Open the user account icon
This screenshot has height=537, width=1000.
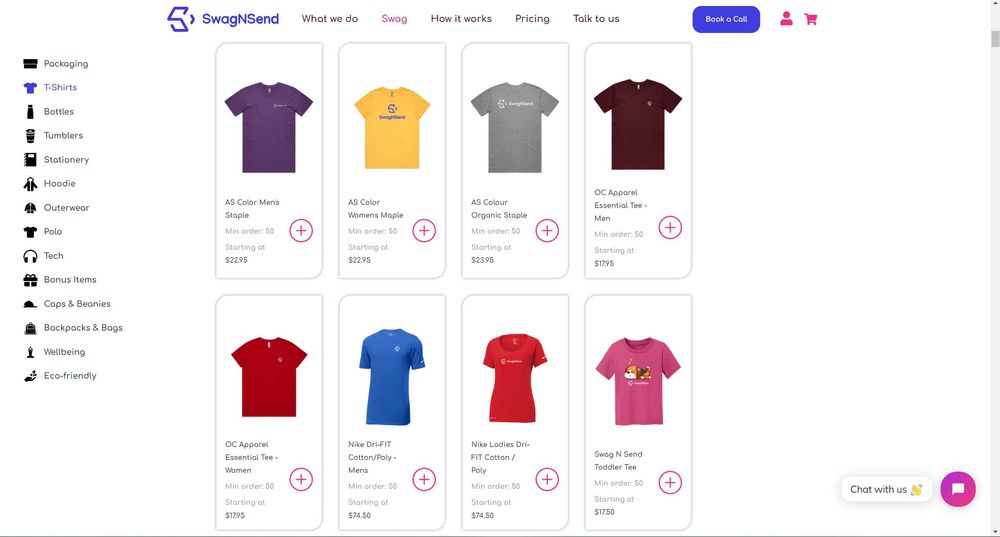786,19
